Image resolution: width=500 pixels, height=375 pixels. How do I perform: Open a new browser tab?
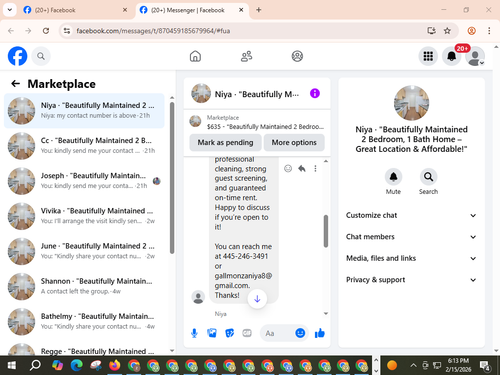[259, 10]
